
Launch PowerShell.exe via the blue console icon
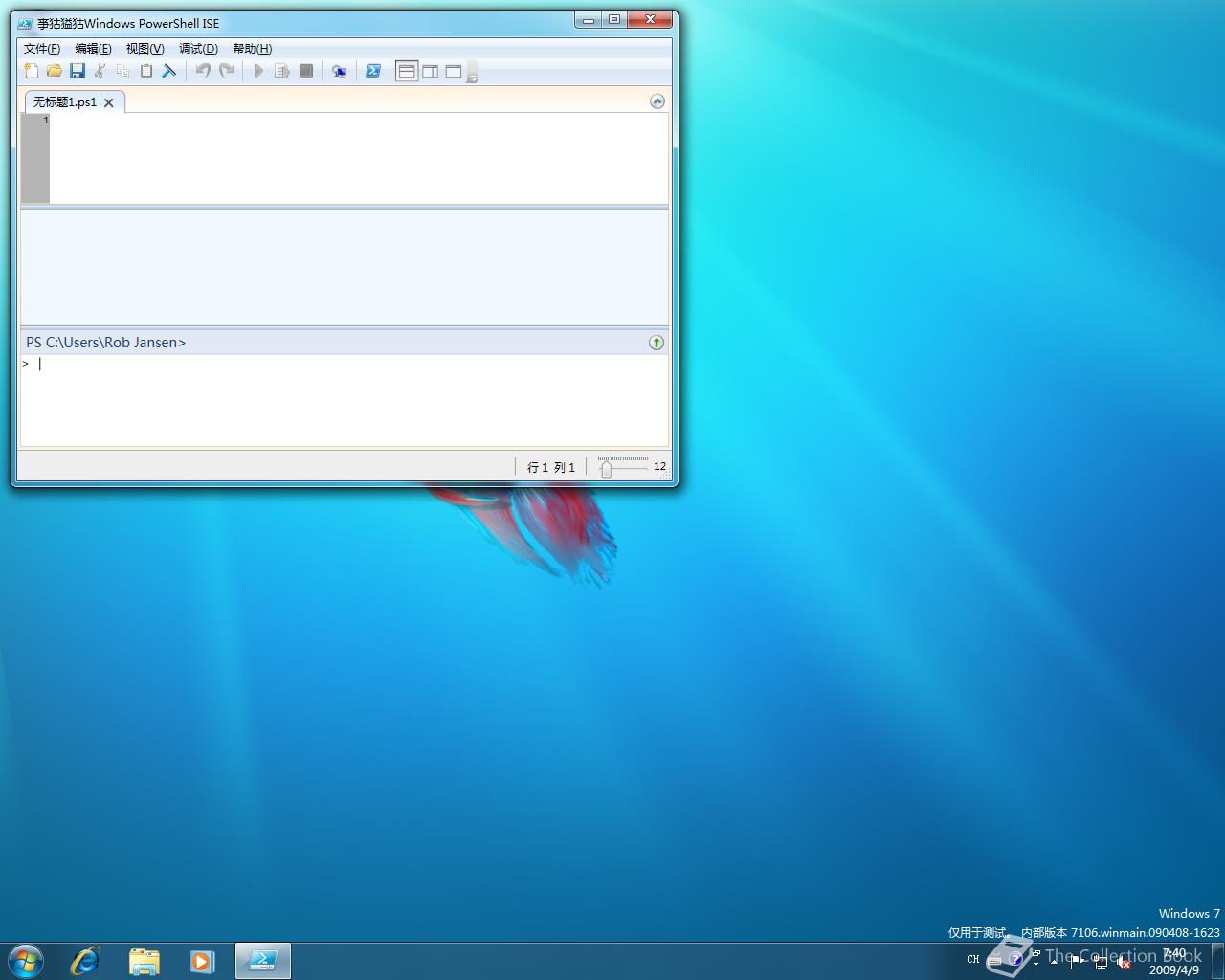pos(373,71)
